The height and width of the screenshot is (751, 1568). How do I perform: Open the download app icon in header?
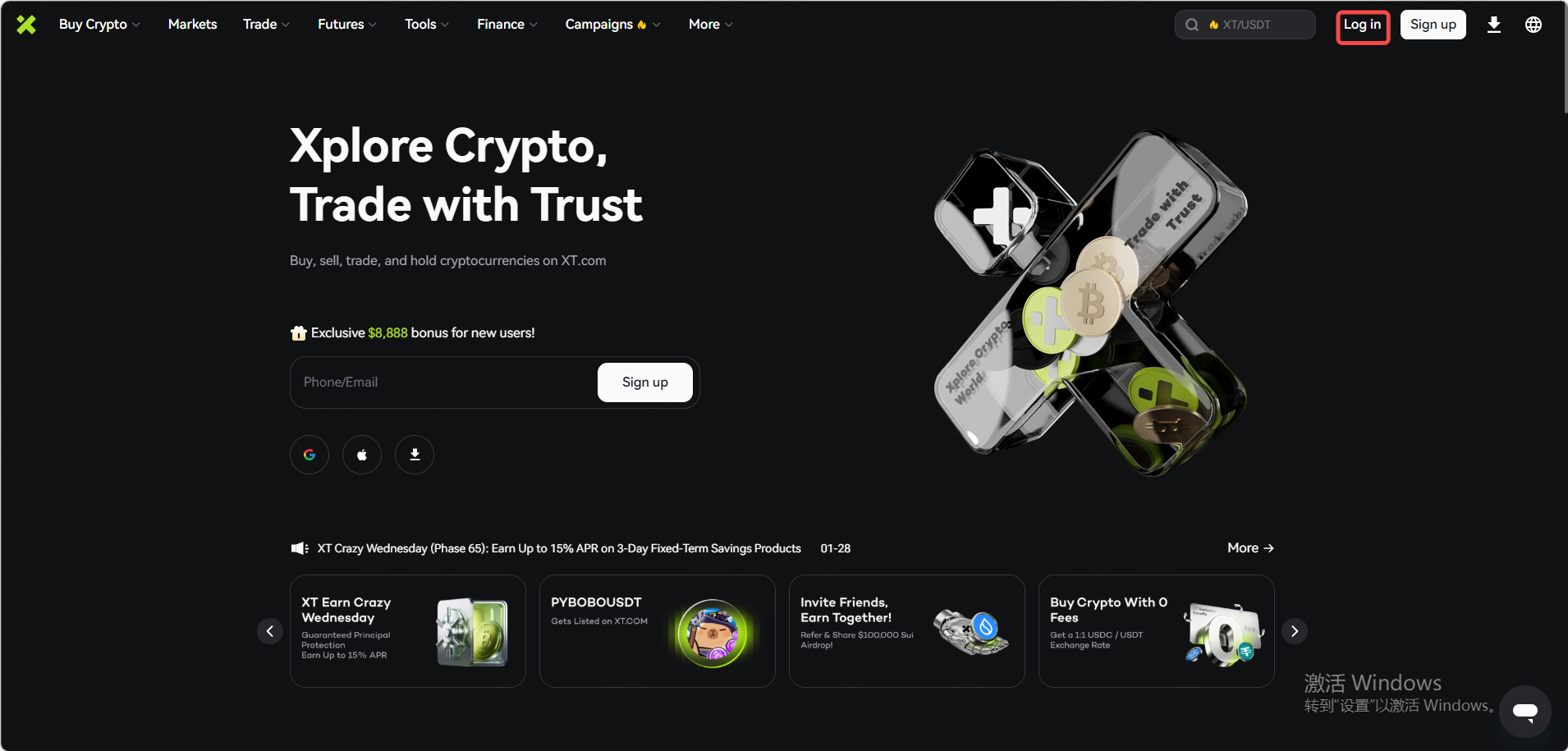tap(1494, 25)
